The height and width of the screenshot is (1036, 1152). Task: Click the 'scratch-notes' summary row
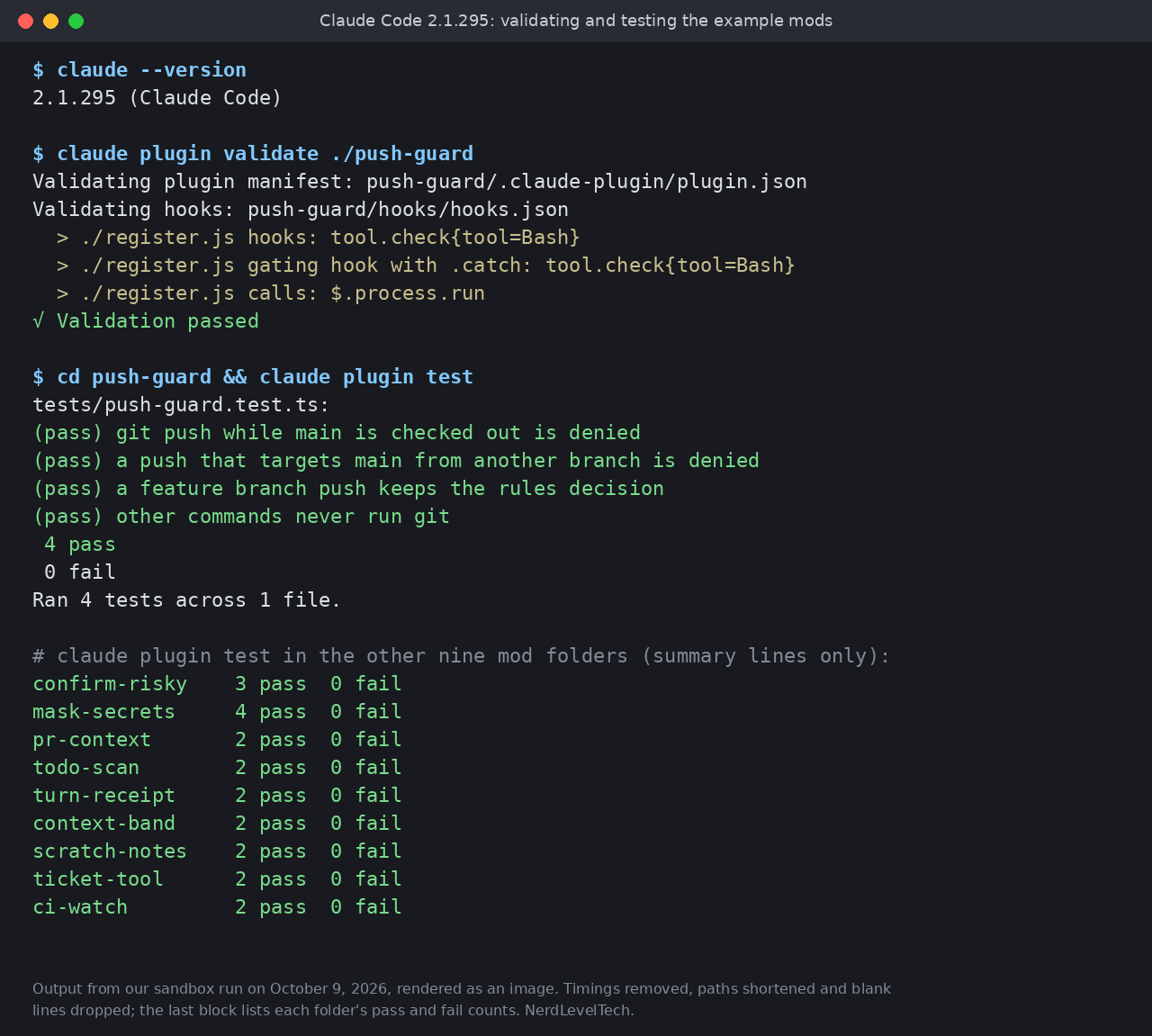coord(217,851)
